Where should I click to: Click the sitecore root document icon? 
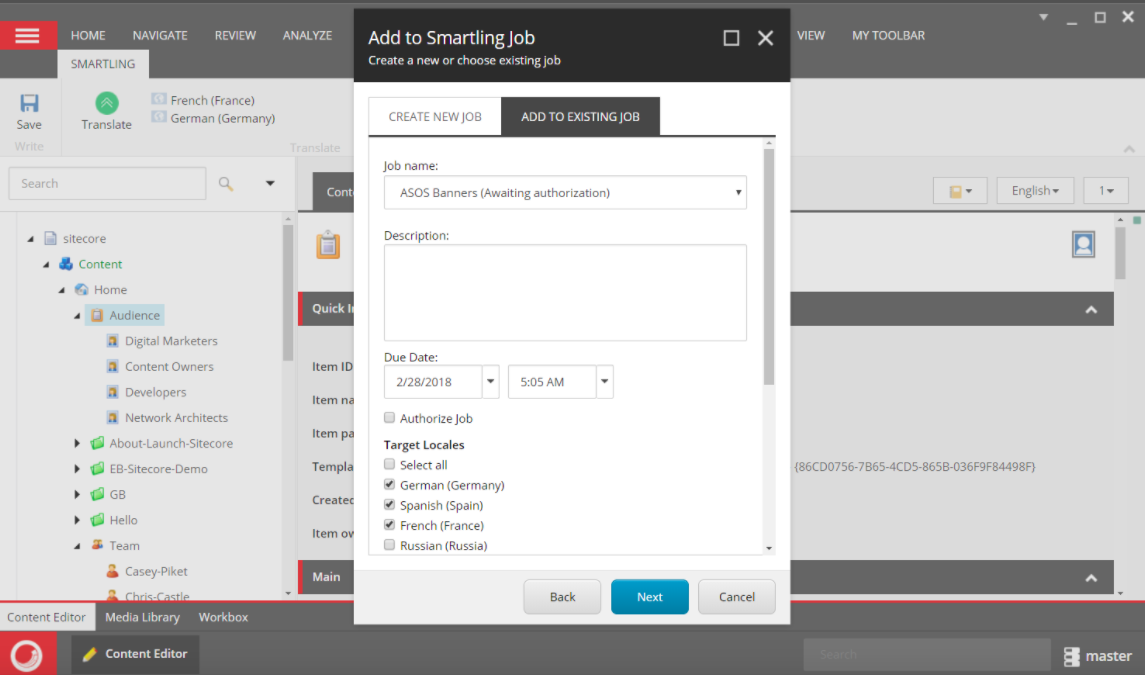50,238
